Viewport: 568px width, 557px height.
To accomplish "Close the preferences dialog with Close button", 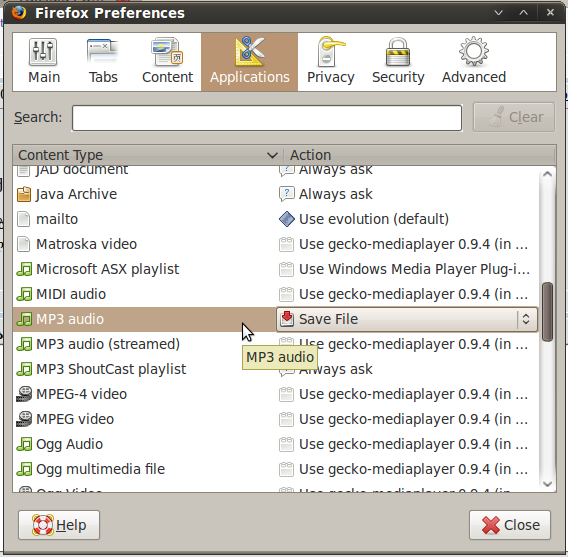I will (x=510, y=525).
